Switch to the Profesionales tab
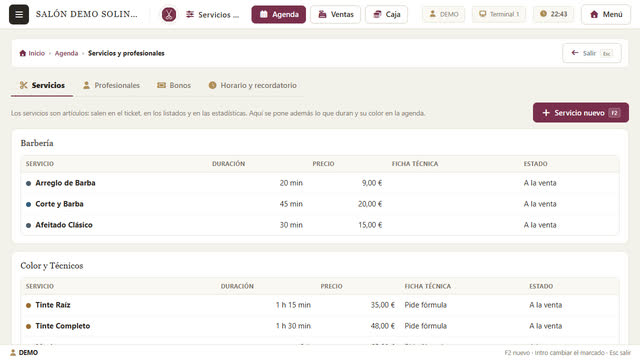The height and width of the screenshot is (360, 640). (x=111, y=85)
